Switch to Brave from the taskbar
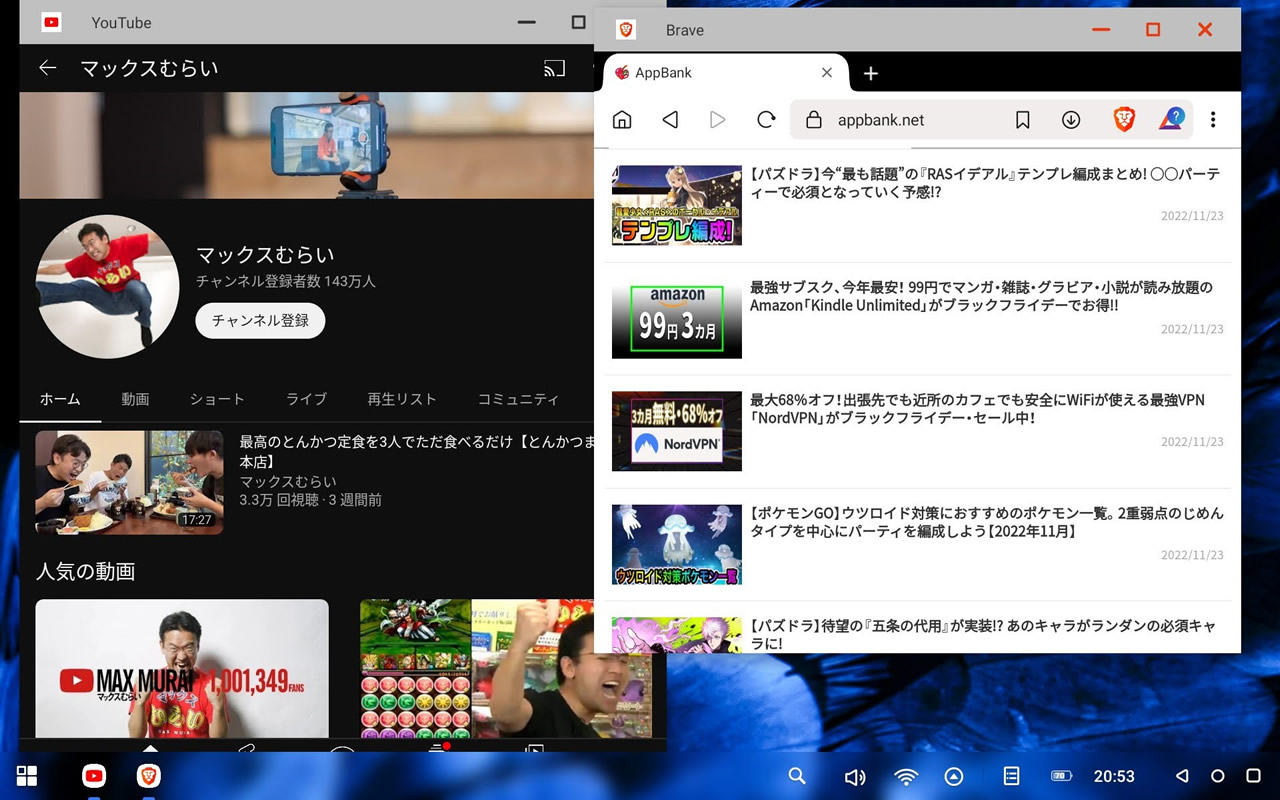Image resolution: width=1280 pixels, height=800 pixels. pyautogui.click(x=148, y=776)
